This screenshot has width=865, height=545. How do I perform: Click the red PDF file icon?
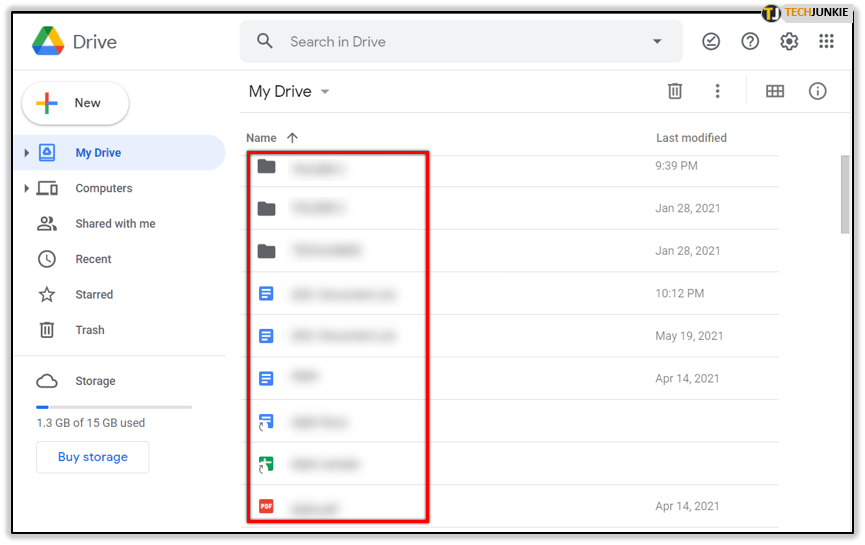(266, 506)
